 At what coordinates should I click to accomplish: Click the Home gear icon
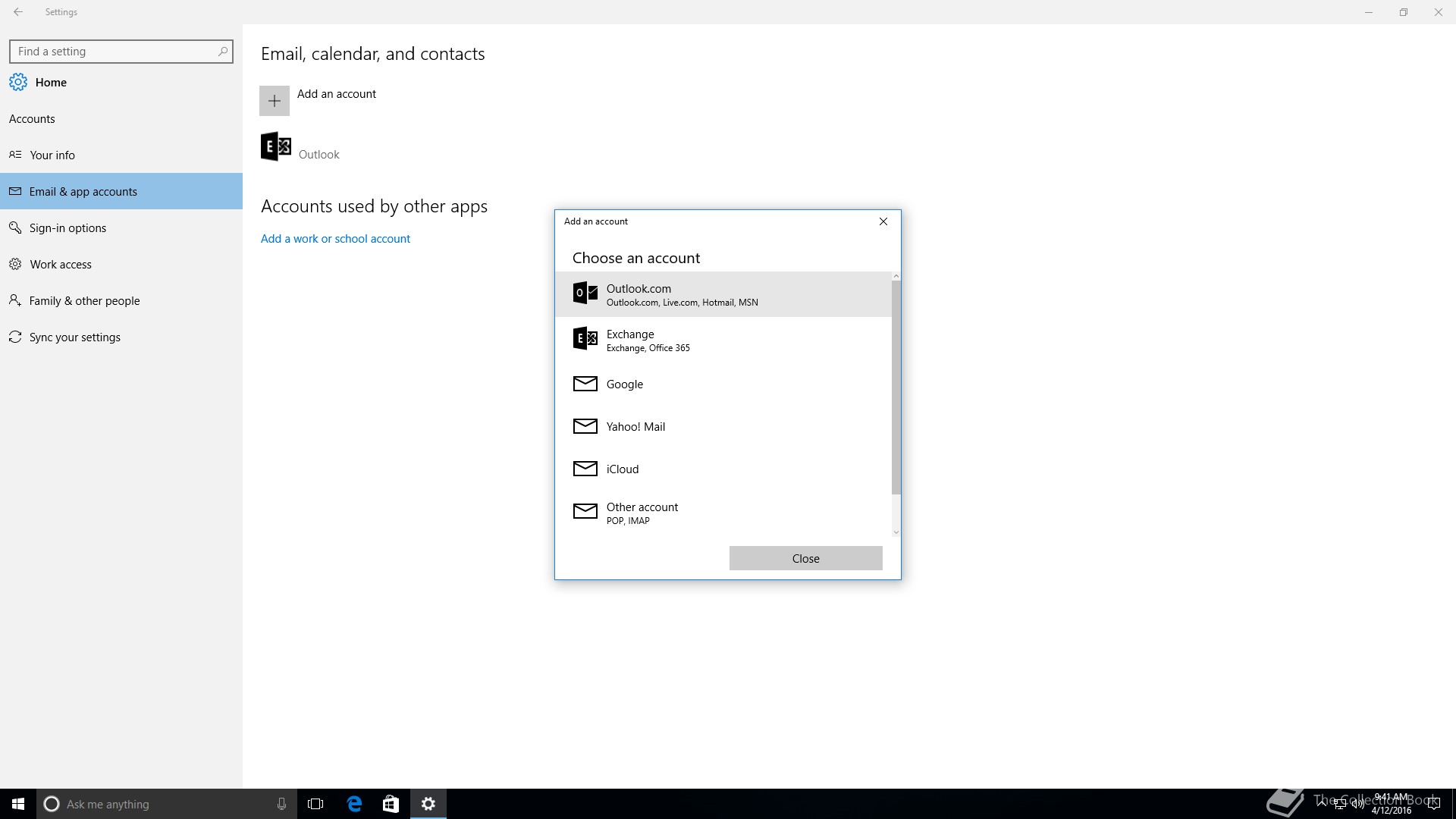18,82
